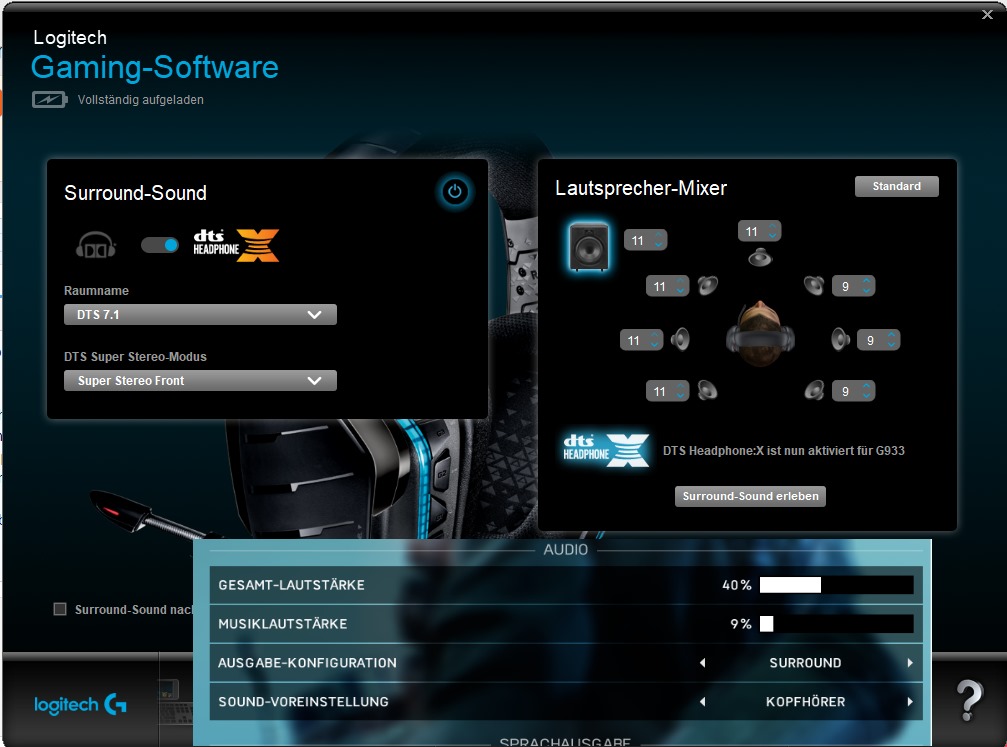Click the listener head with headset icon
This screenshot has height=747, width=1007.
760,334
